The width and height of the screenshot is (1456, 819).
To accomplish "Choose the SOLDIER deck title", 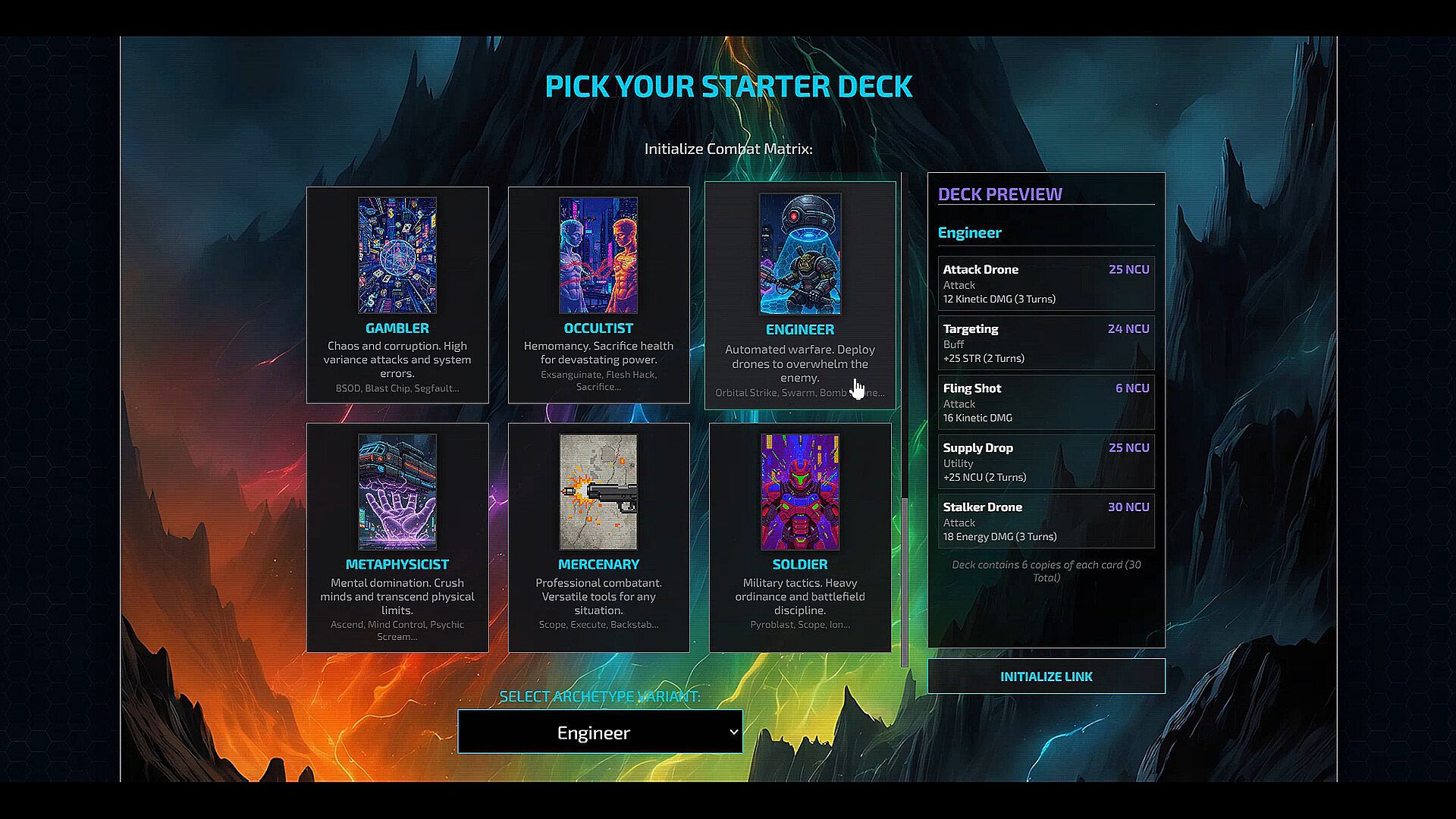I will (800, 564).
